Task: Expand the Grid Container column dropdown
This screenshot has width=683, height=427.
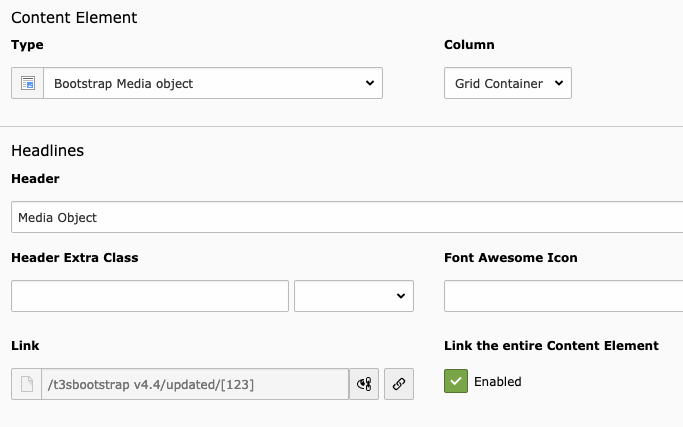Action: point(507,83)
